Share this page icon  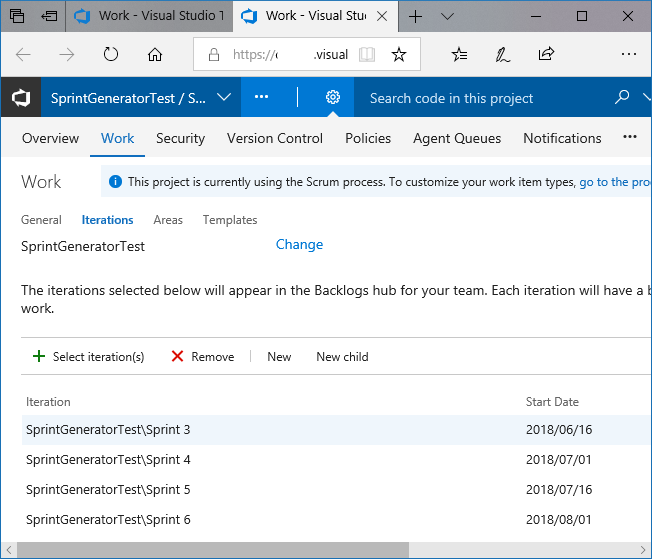click(x=546, y=54)
